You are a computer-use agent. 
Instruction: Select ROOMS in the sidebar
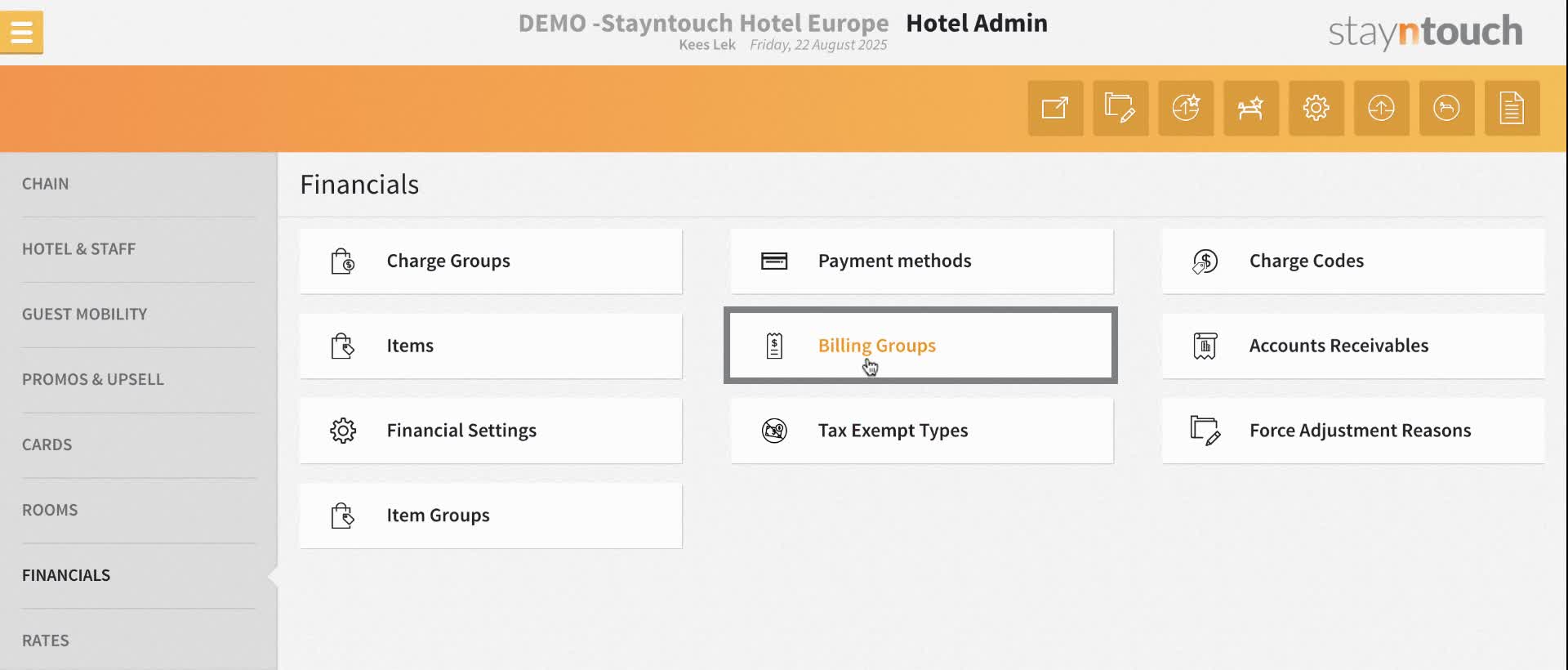50,511
